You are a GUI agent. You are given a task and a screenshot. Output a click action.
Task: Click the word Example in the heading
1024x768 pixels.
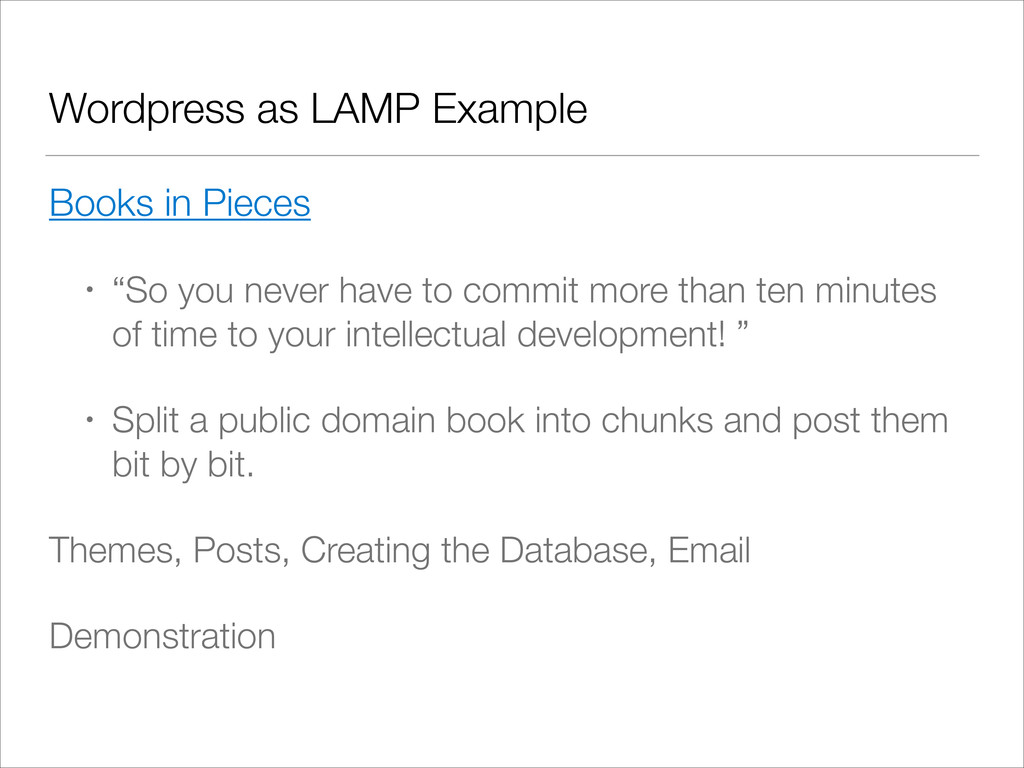click(x=509, y=108)
